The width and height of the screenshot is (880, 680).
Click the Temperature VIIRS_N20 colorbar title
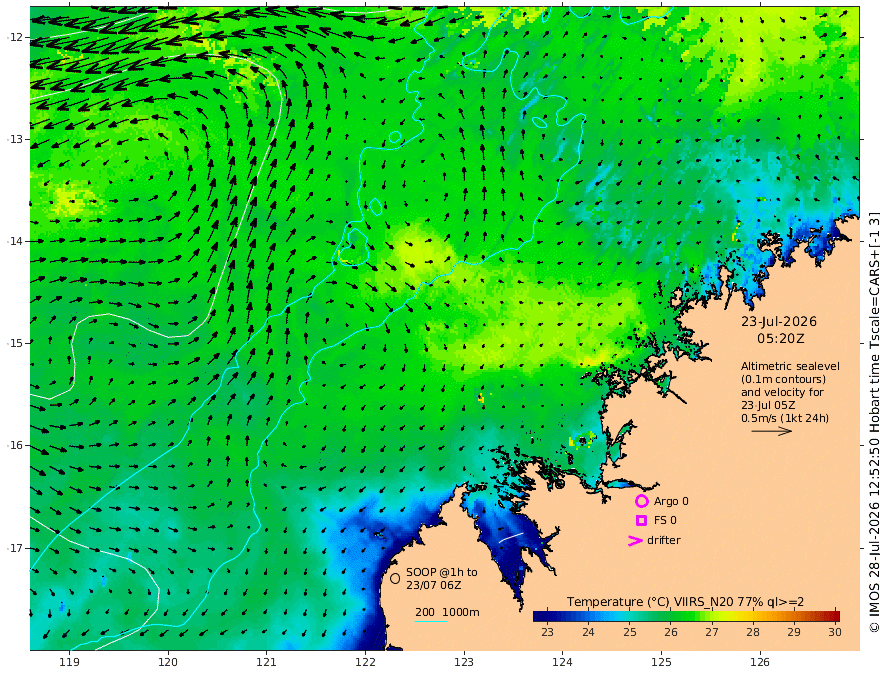685,602
